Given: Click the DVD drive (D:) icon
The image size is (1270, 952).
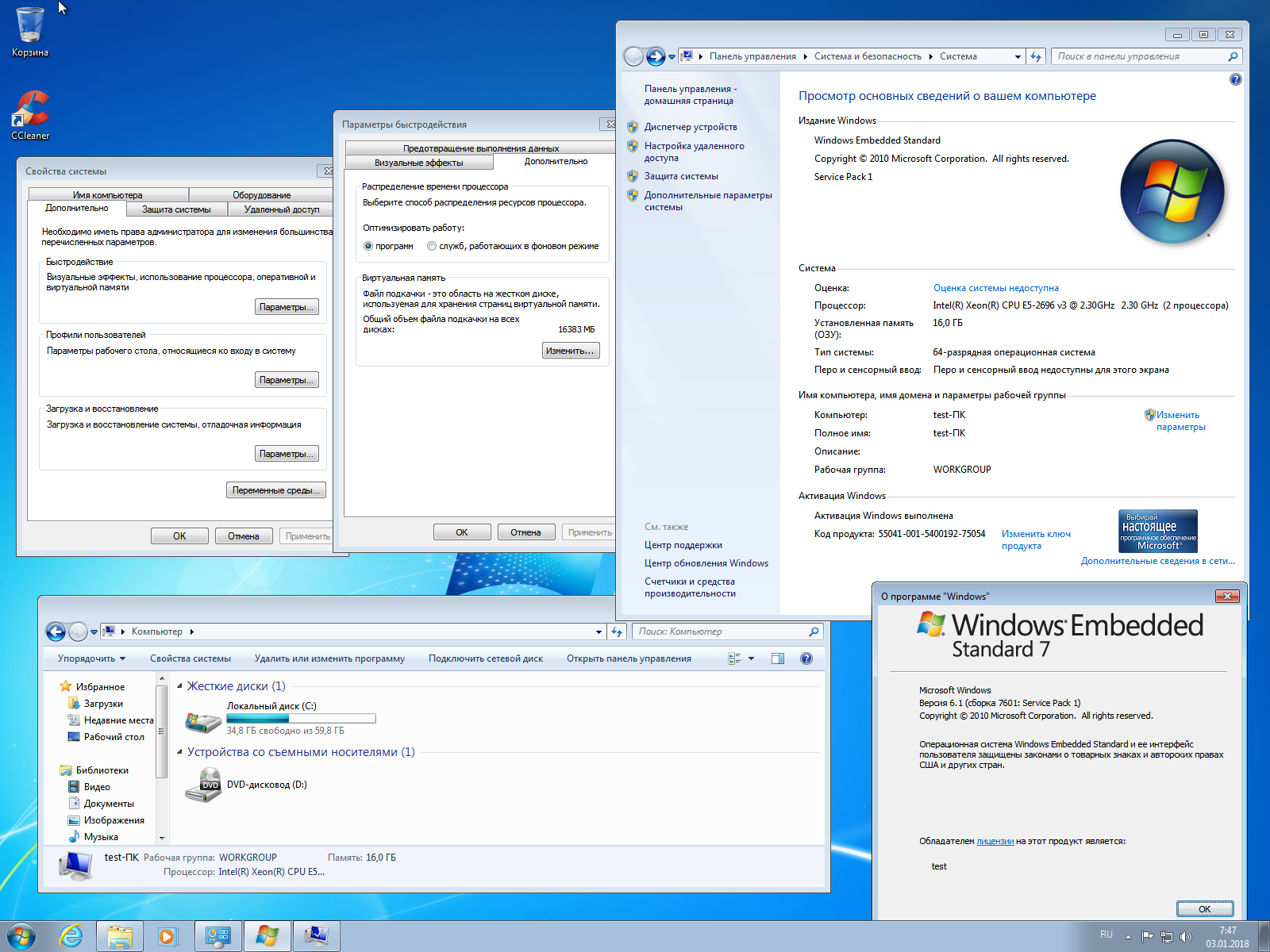Looking at the screenshot, I should (x=203, y=785).
